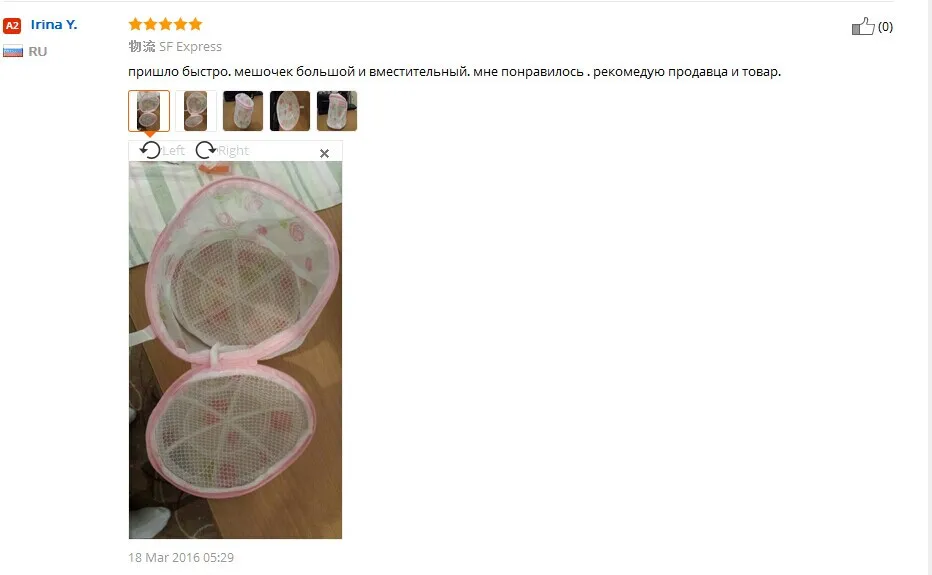The image size is (932, 575).
Task: Select the highlighted first review photo thumbnail
Action: click(x=149, y=111)
